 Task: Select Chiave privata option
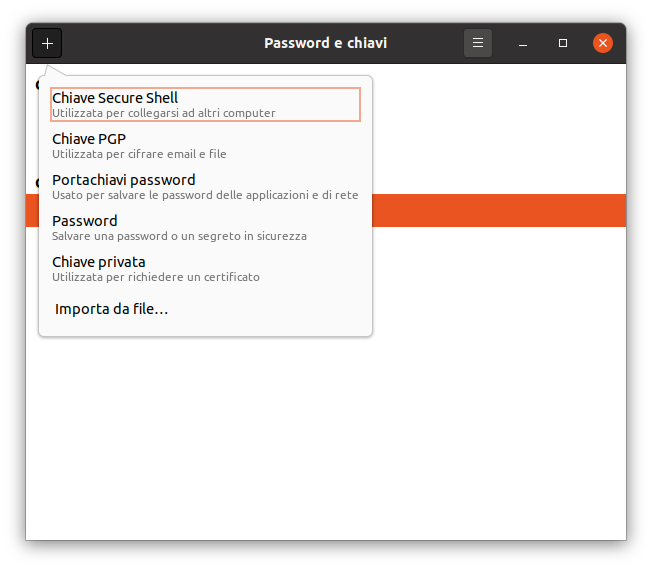pyautogui.click(x=99, y=262)
